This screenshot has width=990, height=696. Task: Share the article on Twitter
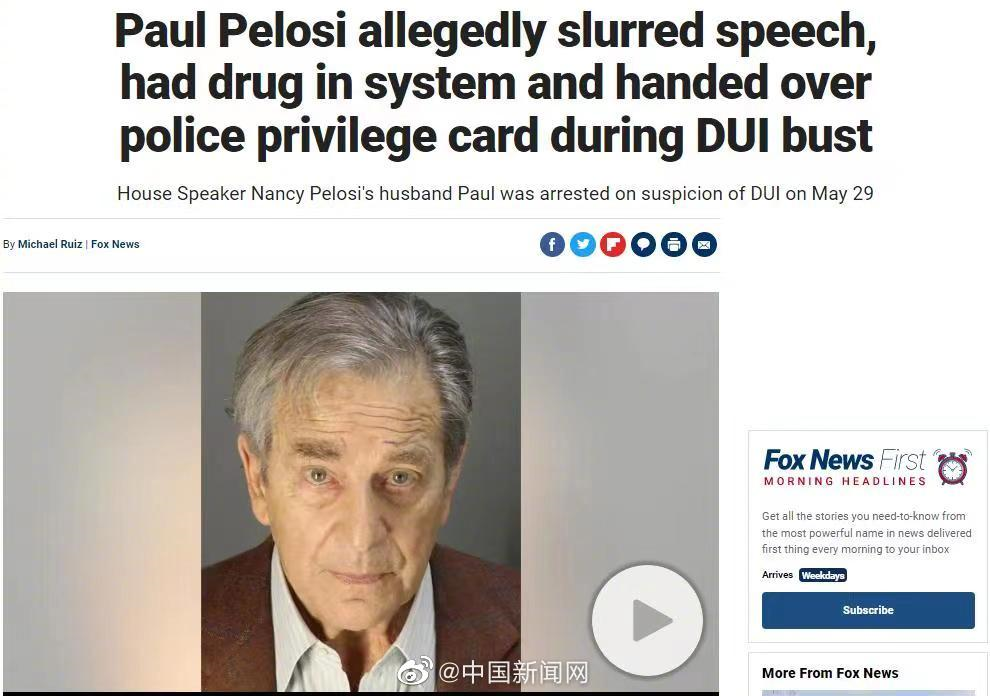point(583,244)
